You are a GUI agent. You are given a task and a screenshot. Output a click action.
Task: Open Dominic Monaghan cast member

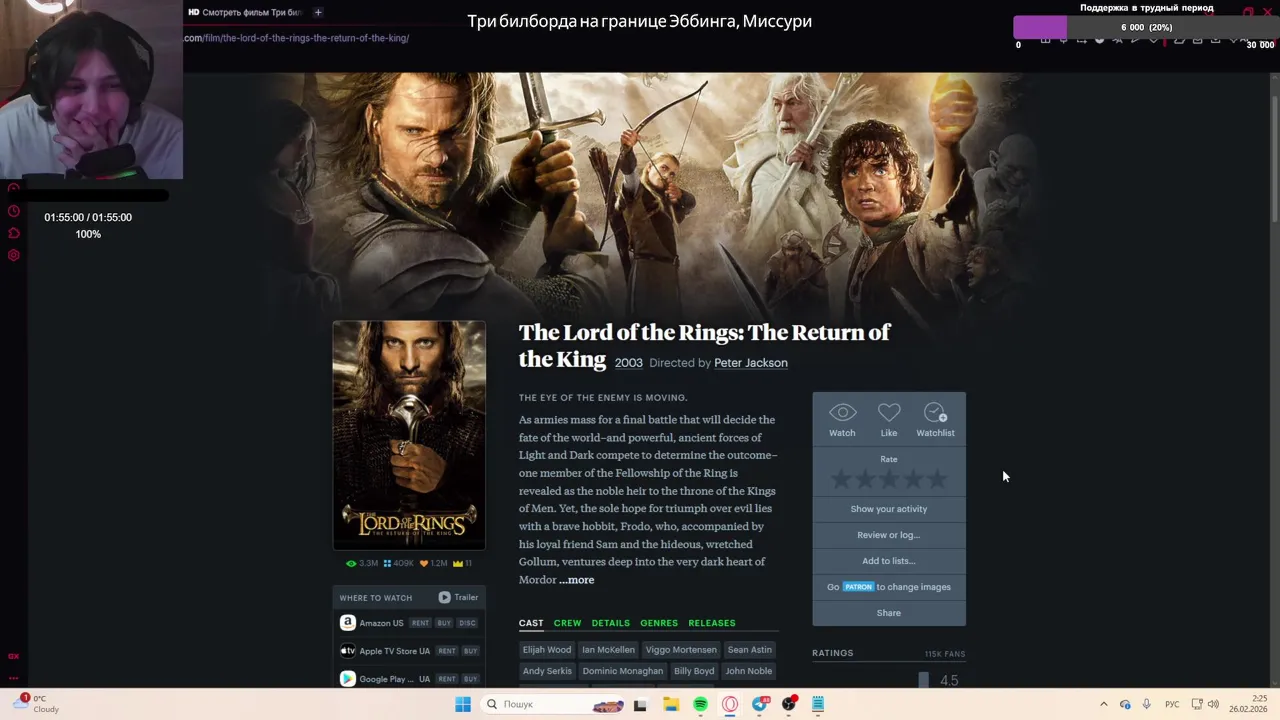(x=622, y=672)
